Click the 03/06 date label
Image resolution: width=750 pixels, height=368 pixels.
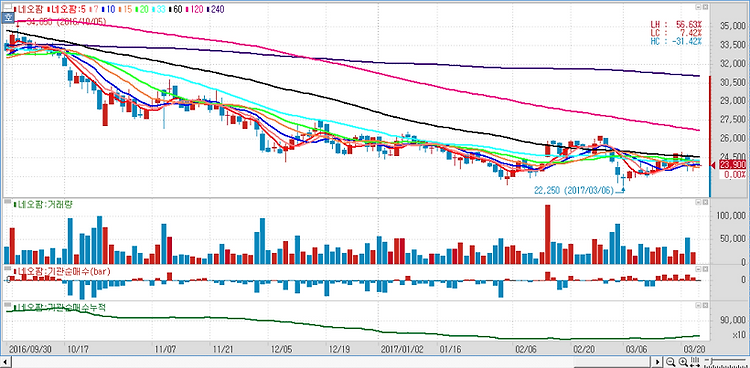click(637, 348)
